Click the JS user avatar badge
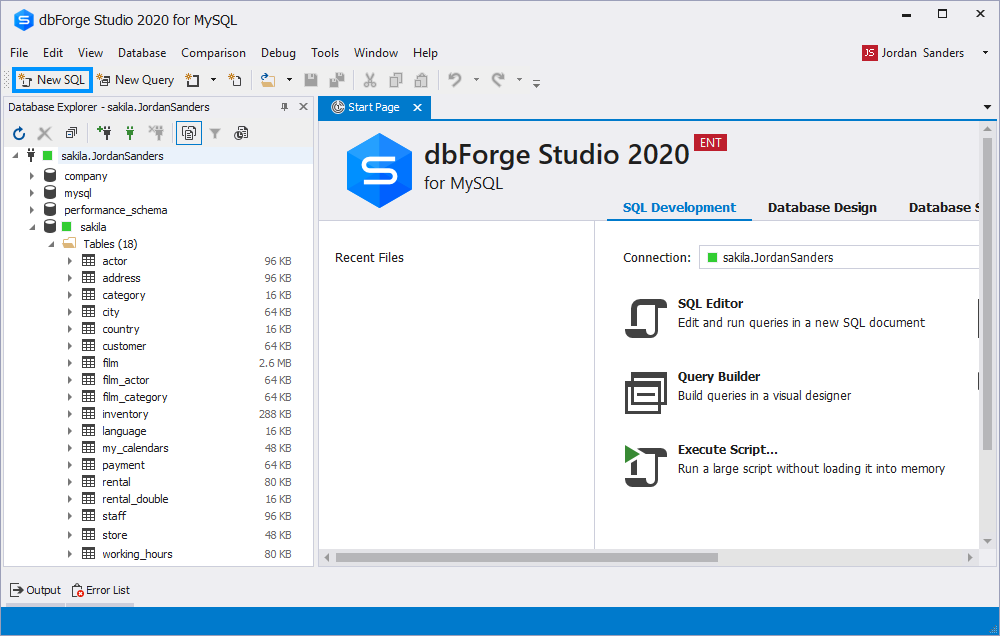Screen dimensions: 1000x636 [x=870, y=53]
